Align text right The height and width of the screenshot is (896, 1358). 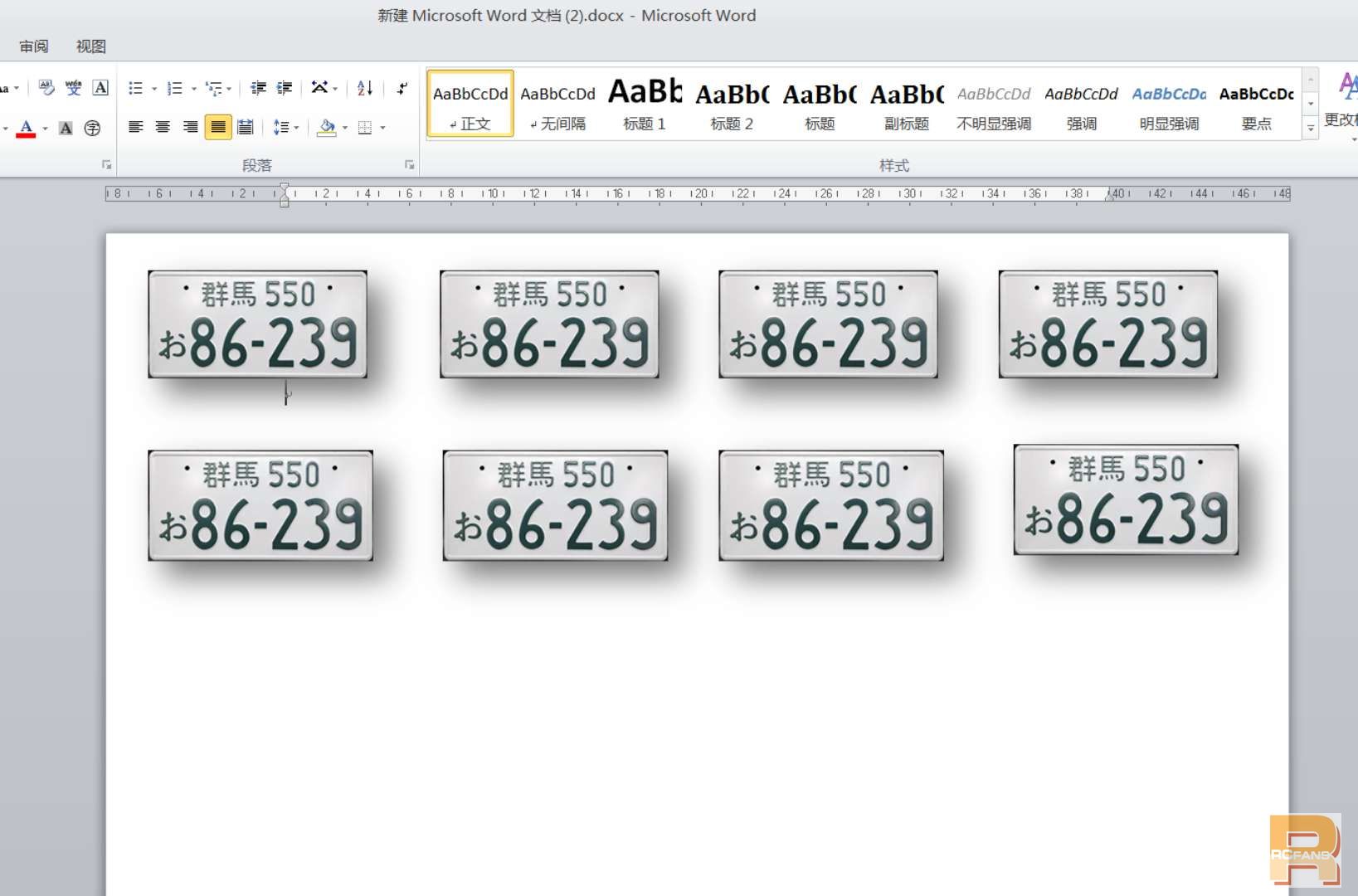(191, 127)
